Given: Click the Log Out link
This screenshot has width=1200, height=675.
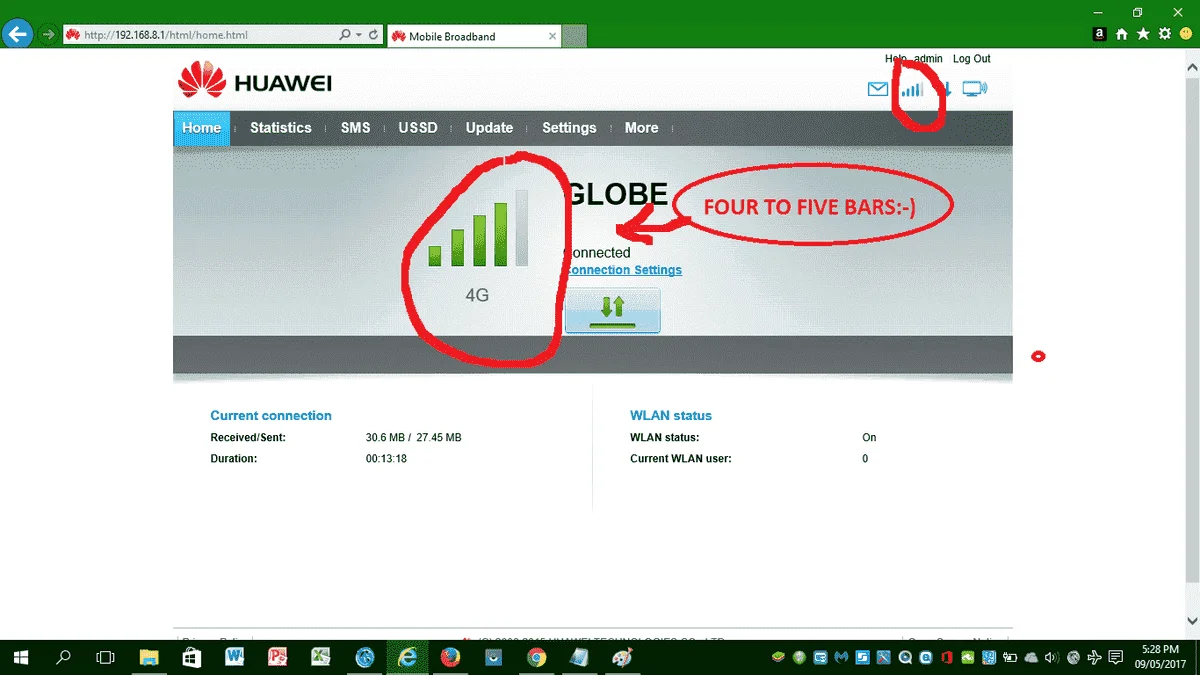Looking at the screenshot, I should click(972, 59).
